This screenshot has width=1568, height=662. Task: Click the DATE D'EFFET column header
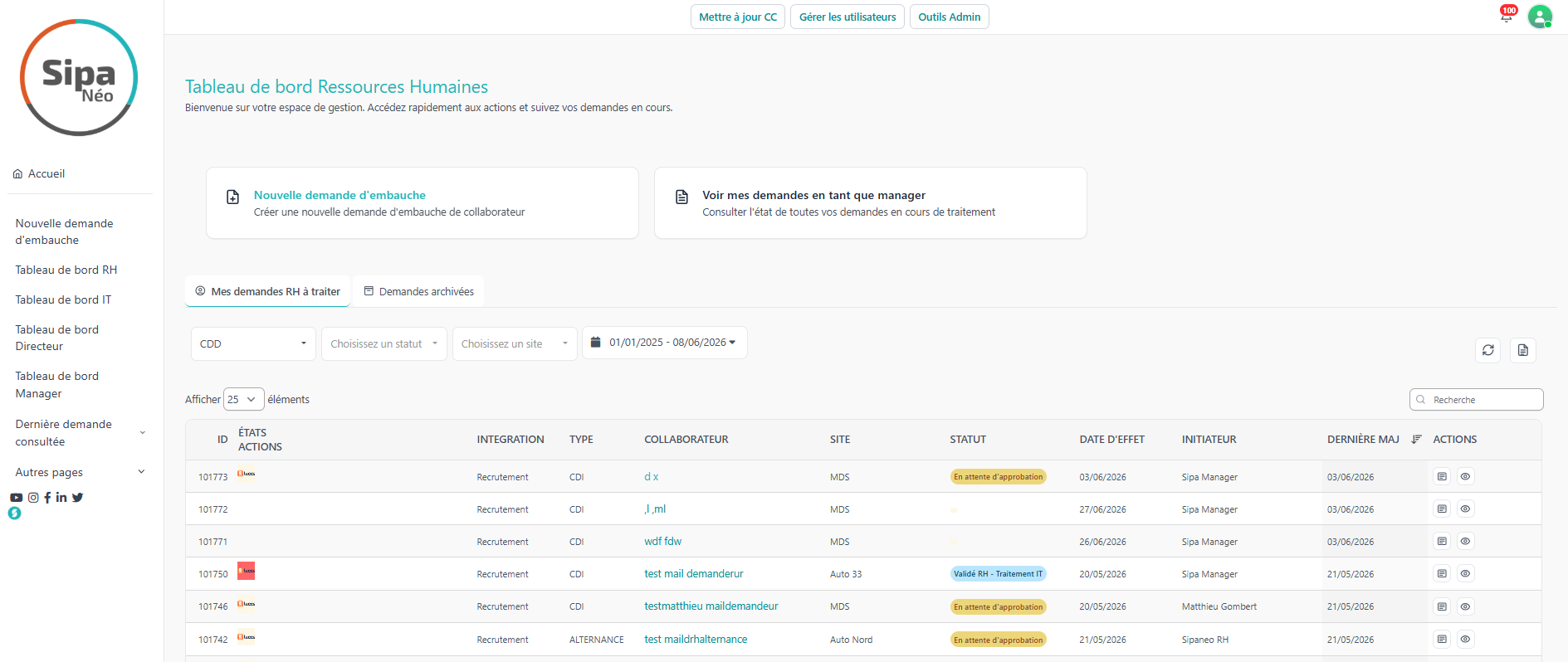(1112, 440)
